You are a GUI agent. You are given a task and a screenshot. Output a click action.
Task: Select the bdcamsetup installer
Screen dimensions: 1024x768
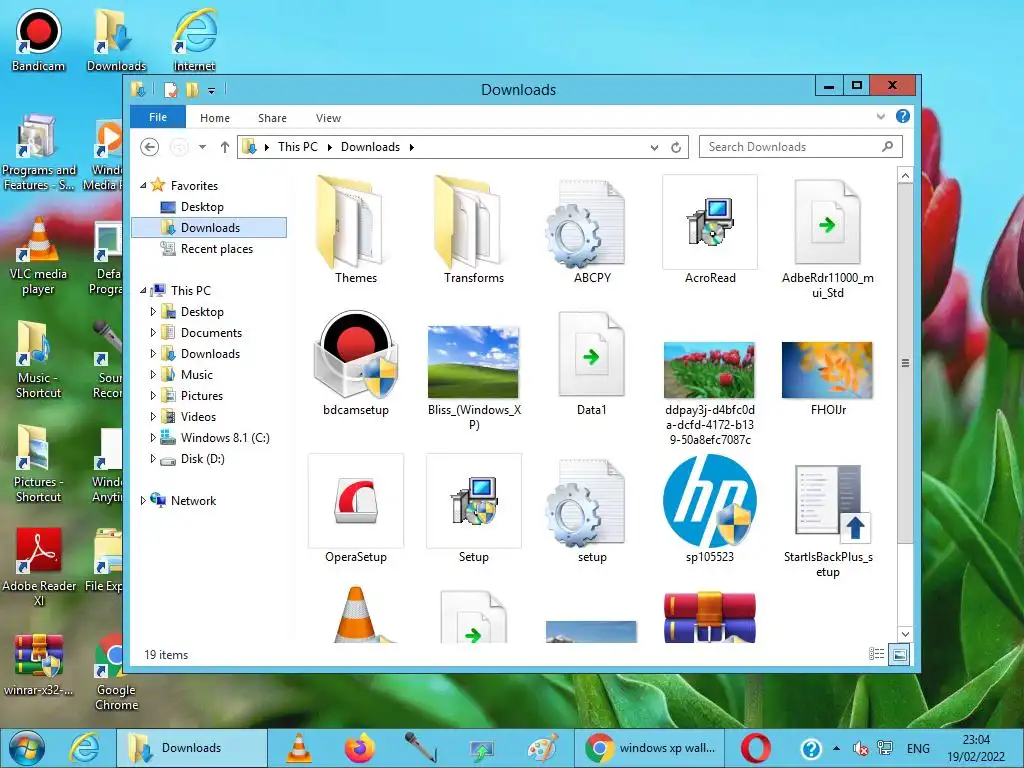[355, 362]
